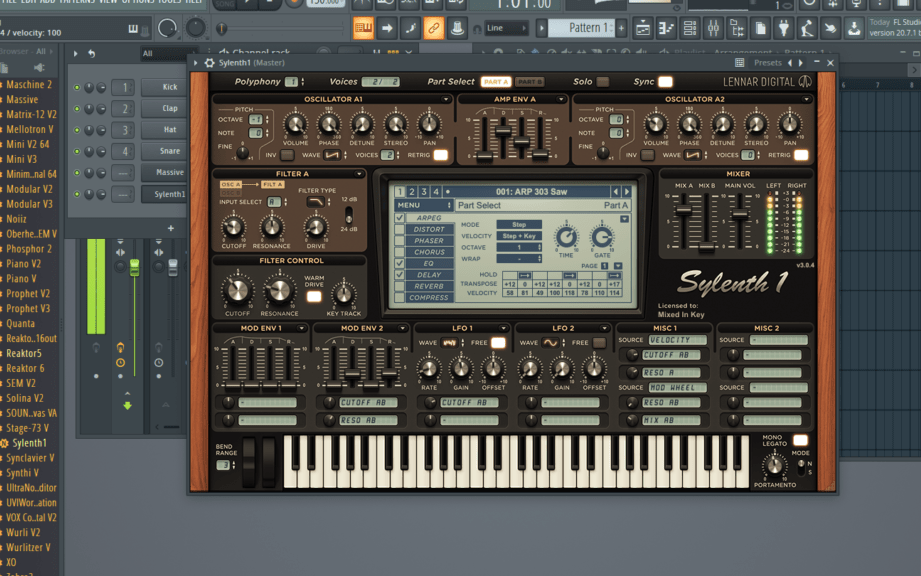
Task: Open the Line snap dropdown in toolbar
Action: [506, 28]
